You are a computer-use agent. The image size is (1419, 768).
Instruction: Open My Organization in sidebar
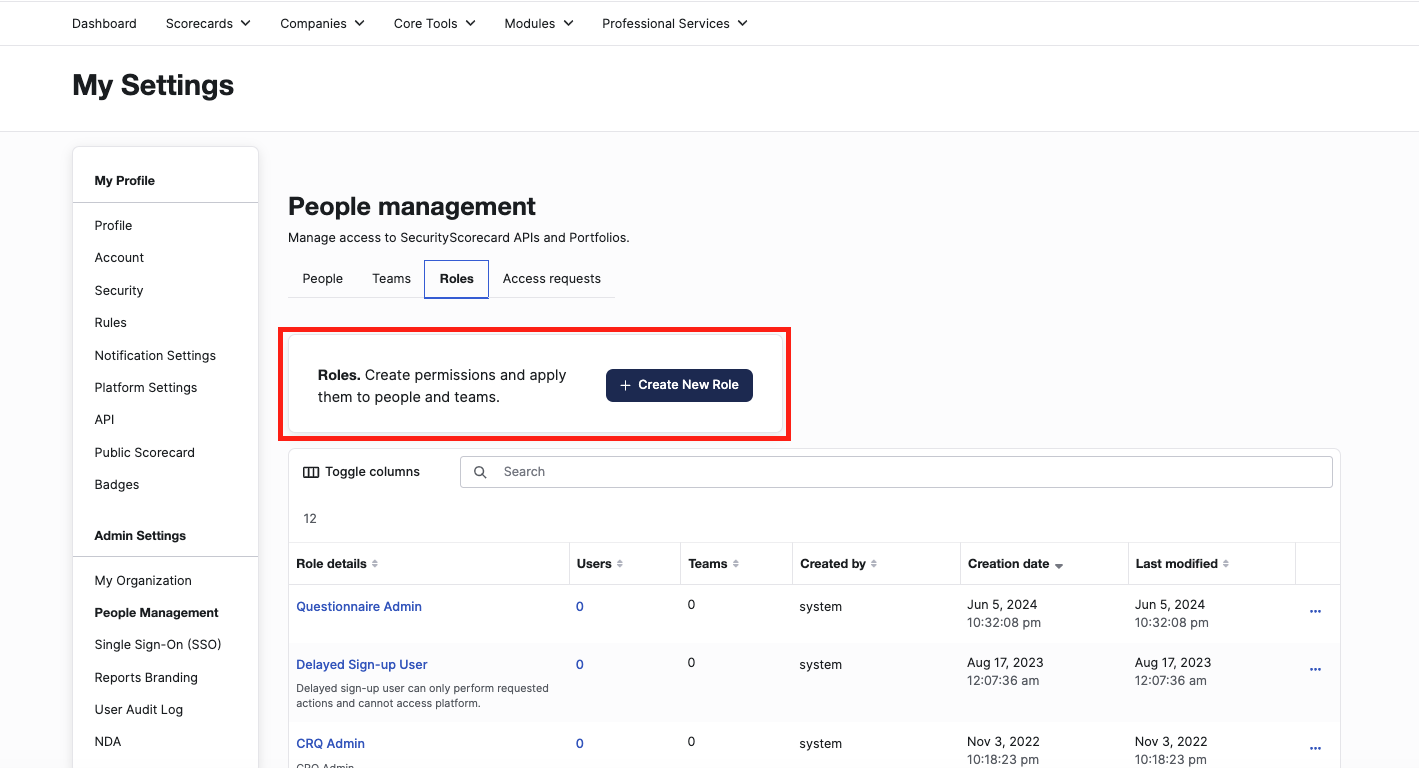click(143, 581)
